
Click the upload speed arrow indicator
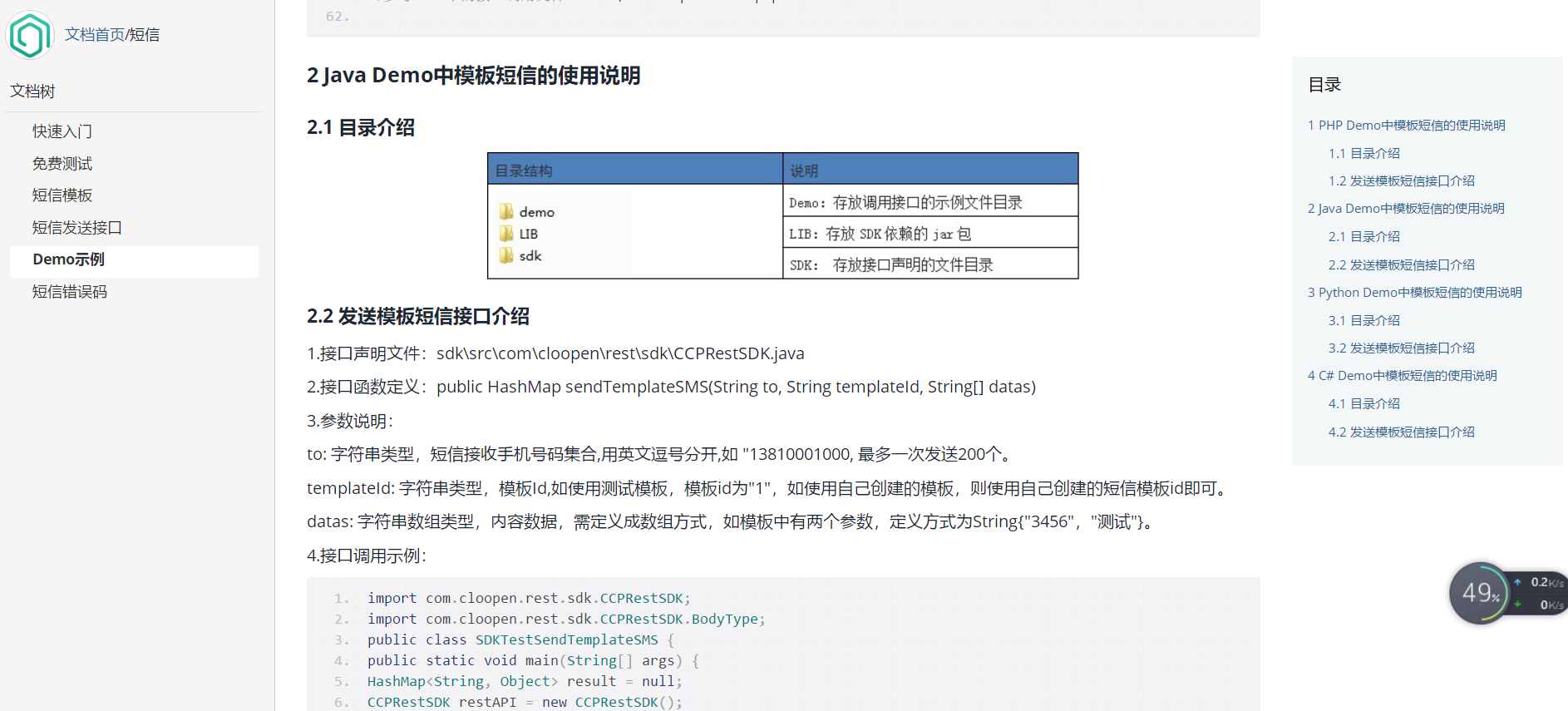click(1517, 582)
